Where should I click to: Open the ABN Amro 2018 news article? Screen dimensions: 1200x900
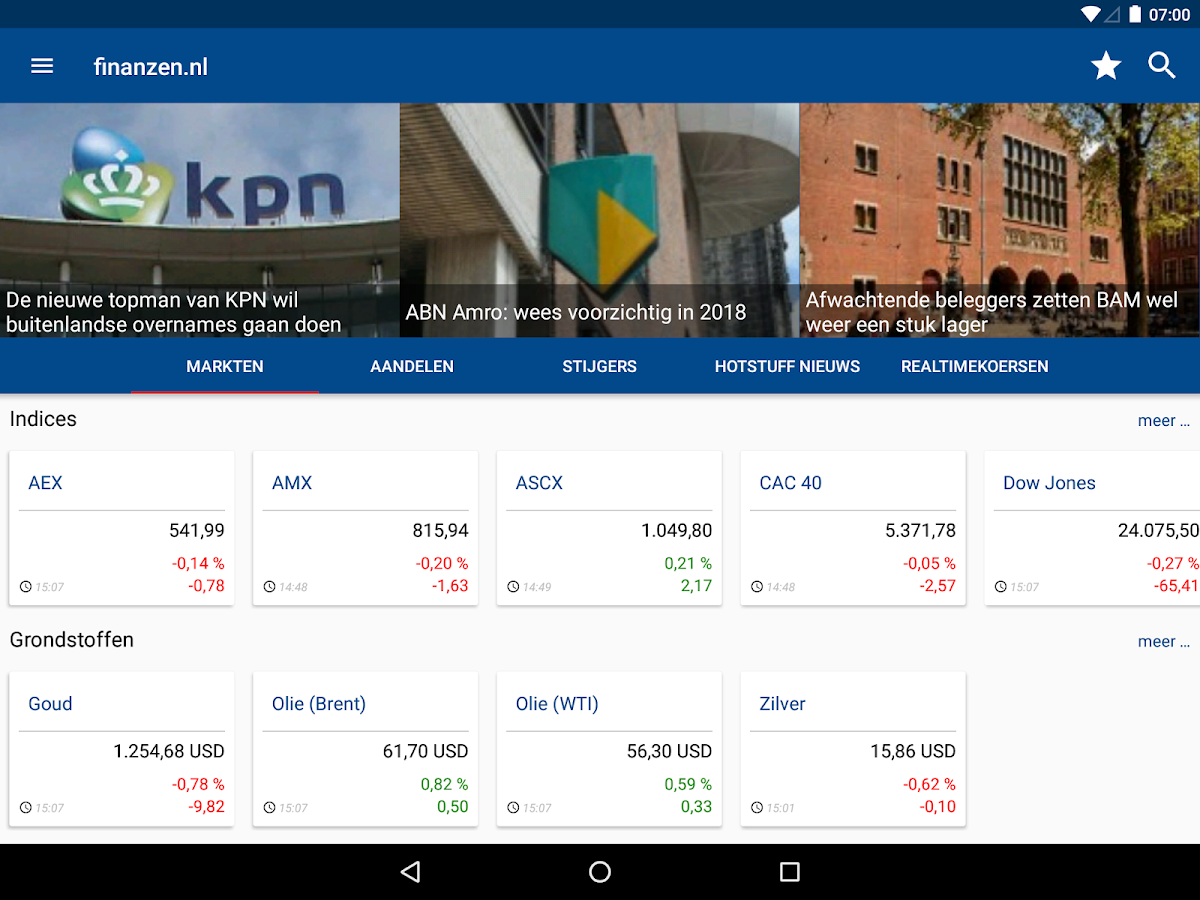click(600, 220)
